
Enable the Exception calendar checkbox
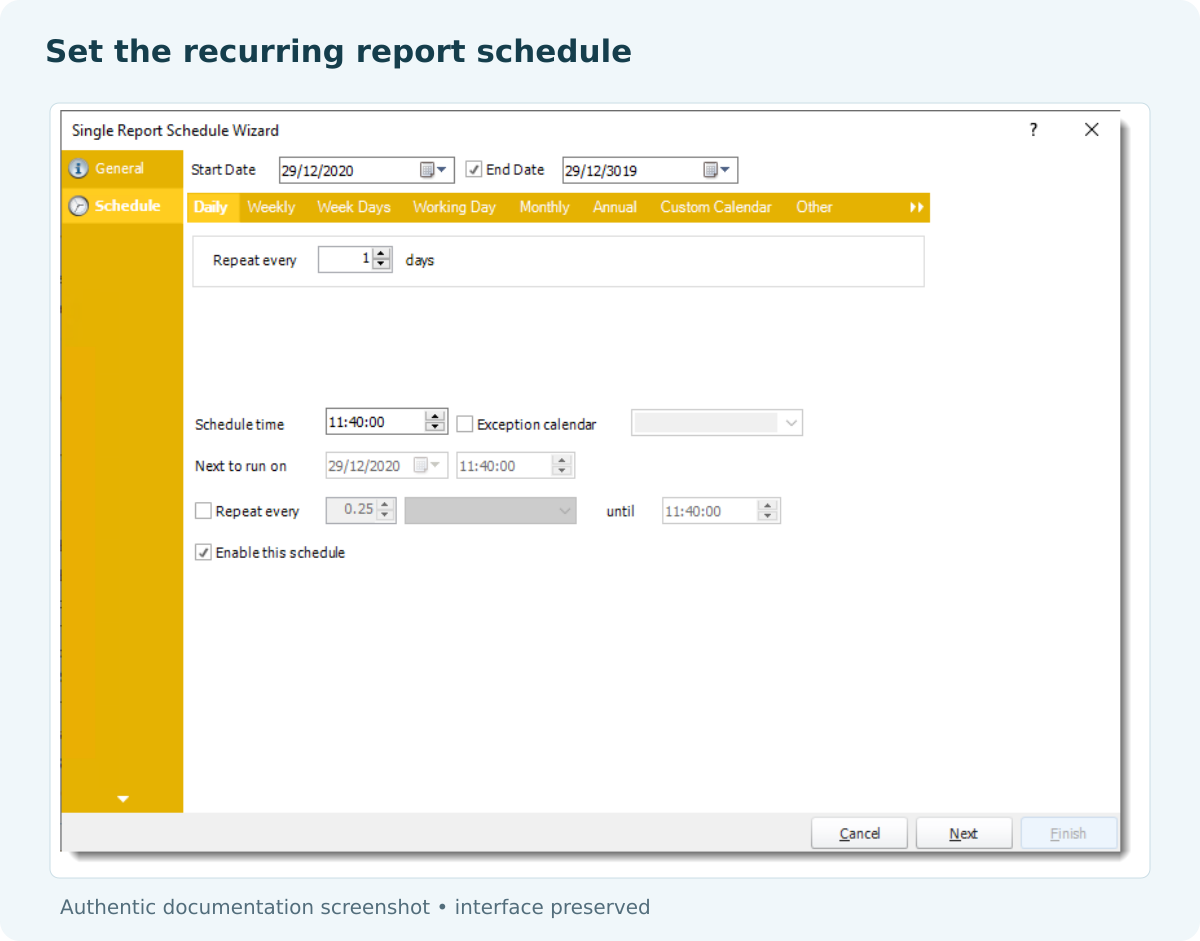[465, 424]
